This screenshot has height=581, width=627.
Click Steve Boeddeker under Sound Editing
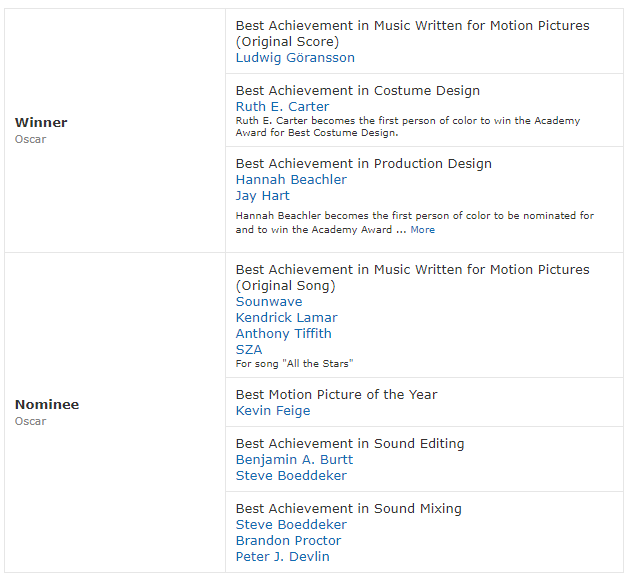pos(291,476)
